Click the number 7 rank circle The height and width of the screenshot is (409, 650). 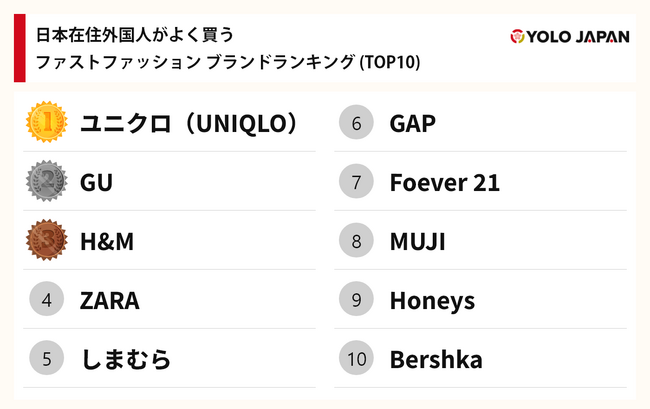356,182
